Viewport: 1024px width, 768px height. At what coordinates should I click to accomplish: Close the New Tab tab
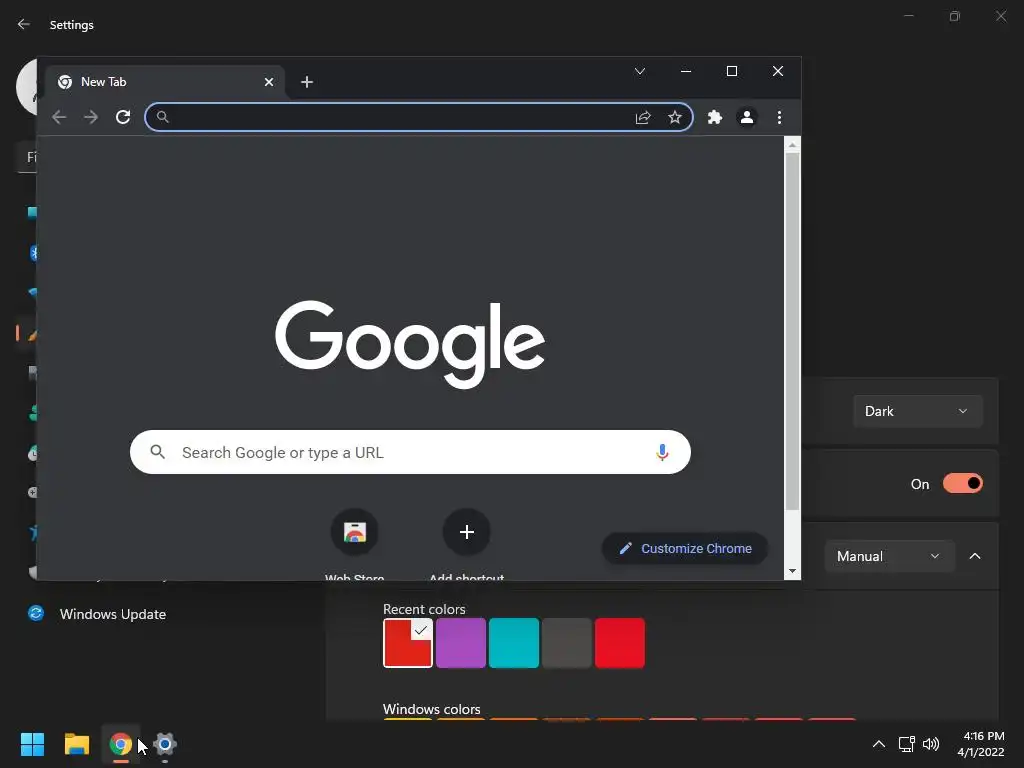point(269,82)
